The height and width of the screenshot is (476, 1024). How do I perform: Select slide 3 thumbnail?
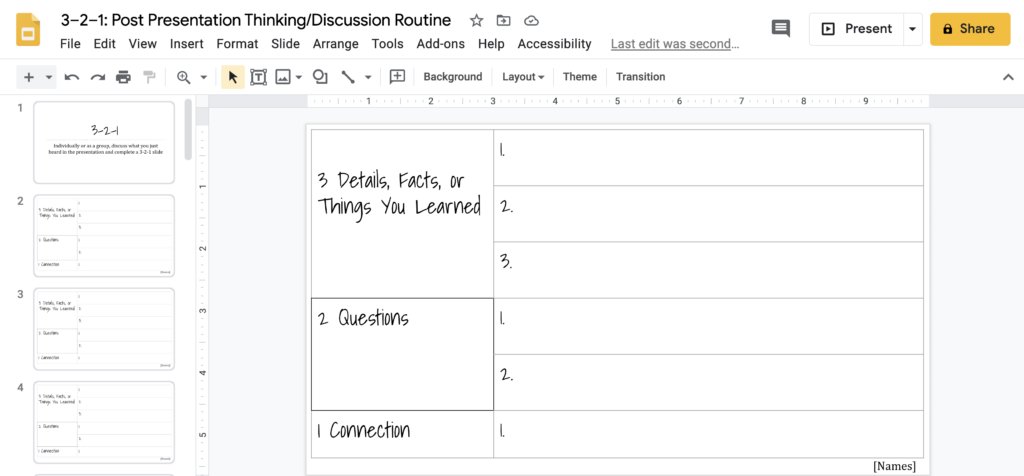[x=104, y=329]
